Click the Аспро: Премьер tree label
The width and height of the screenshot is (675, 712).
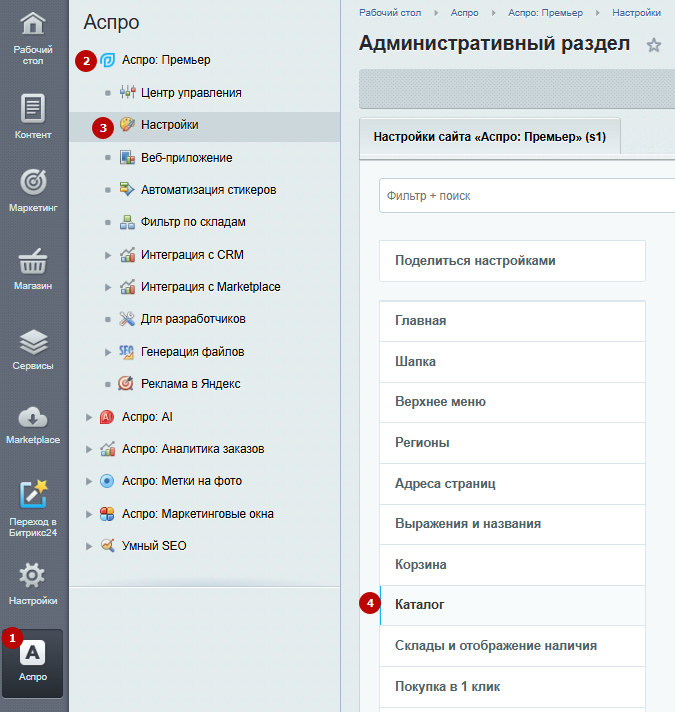pyautogui.click(x=166, y=60)
